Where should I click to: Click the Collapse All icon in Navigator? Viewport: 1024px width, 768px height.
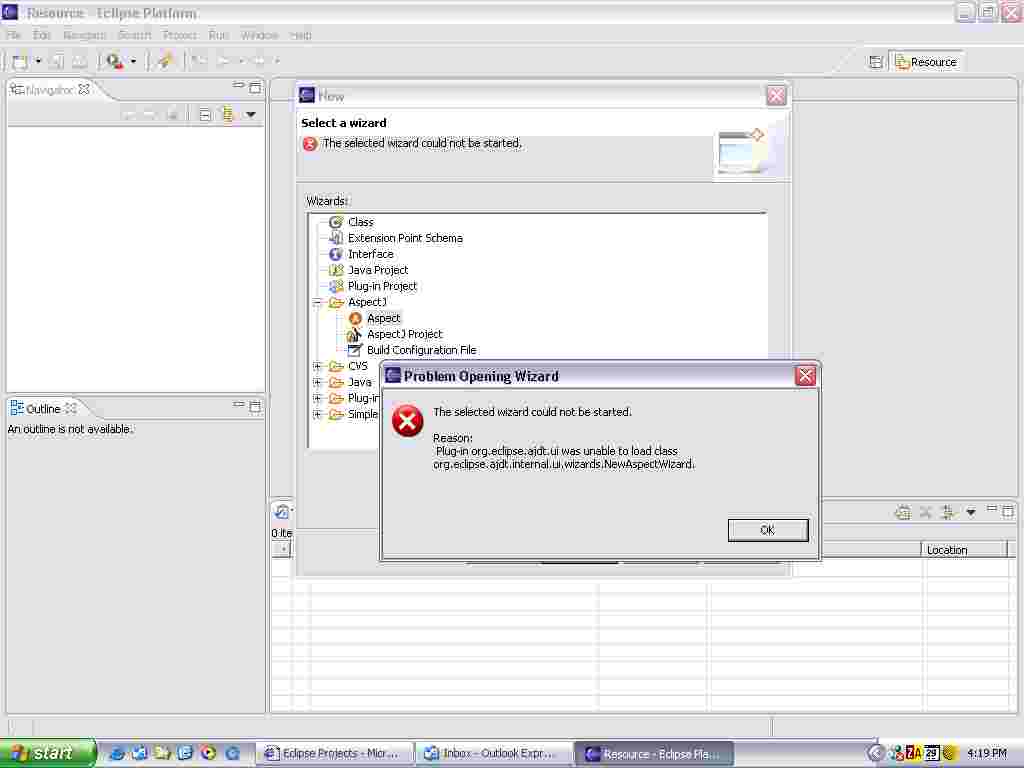(204, 115)
